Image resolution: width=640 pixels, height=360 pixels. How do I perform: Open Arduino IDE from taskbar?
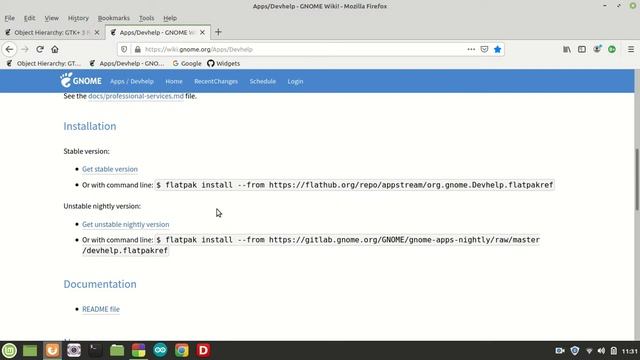(x=160, y=350)
